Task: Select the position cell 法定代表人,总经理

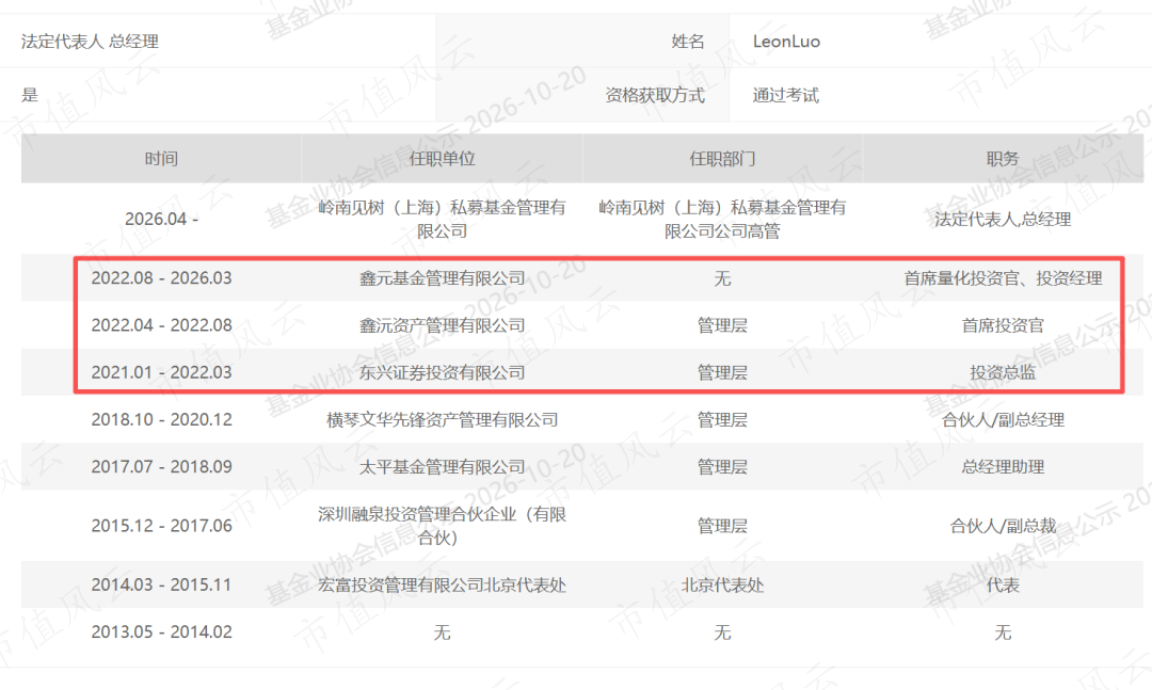Action: (x=1003, y=219)
